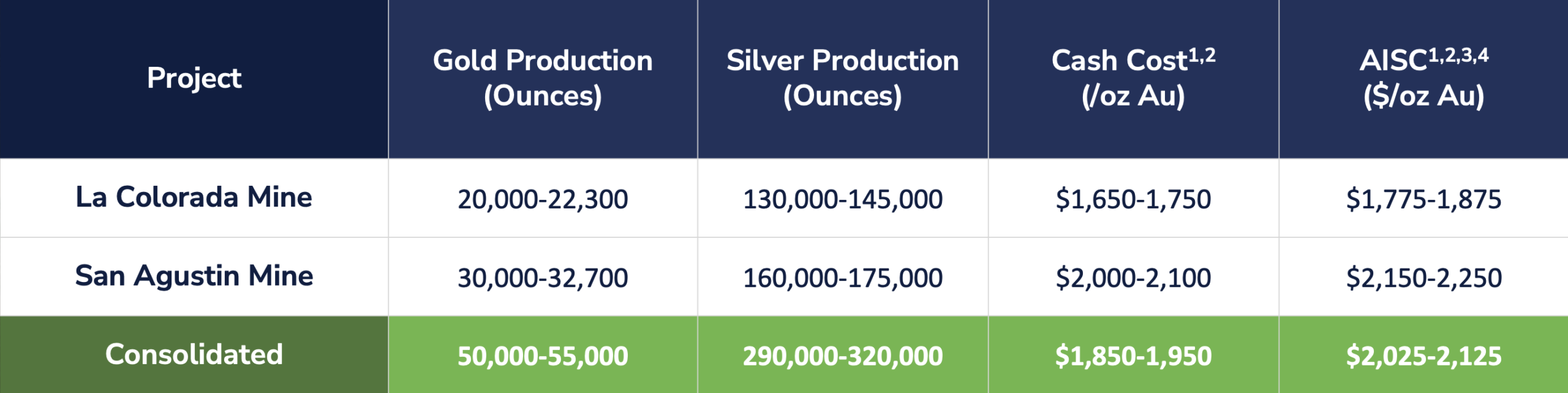Click the AISC ($/oz Au) header

(1423, 78)
